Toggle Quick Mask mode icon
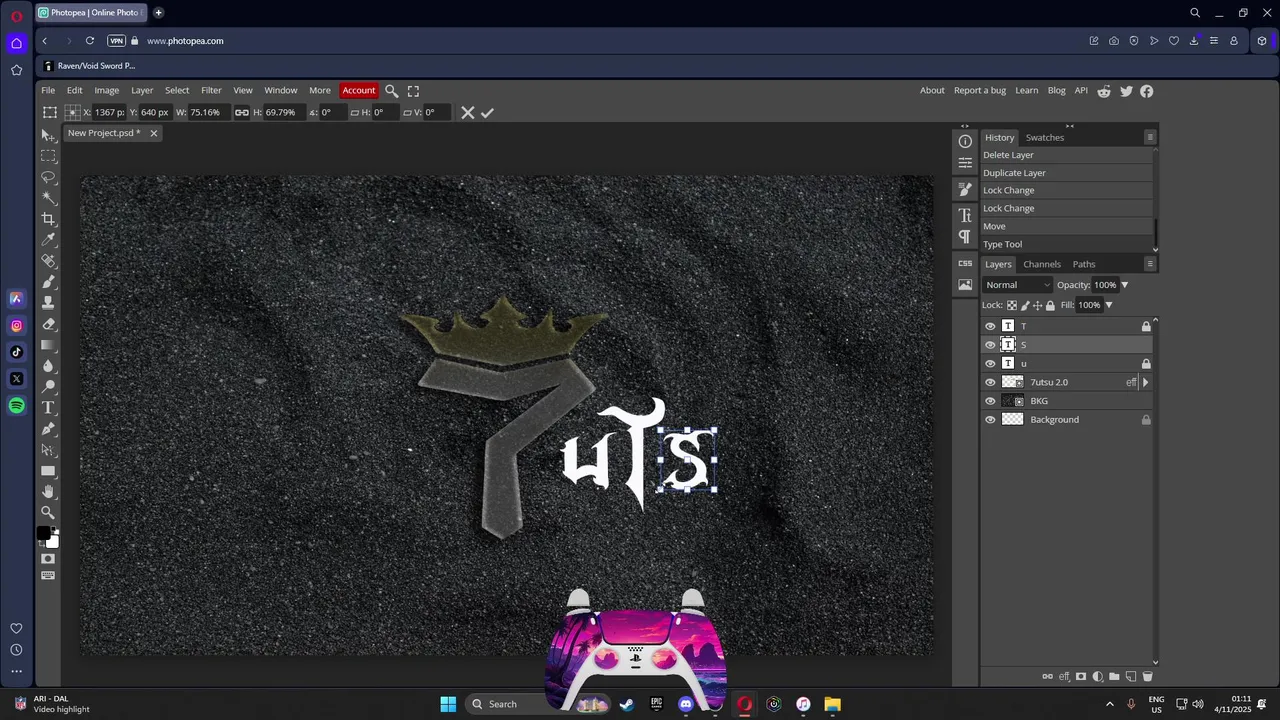Viewport: 1280px width, 720px height. coord(48,559)
